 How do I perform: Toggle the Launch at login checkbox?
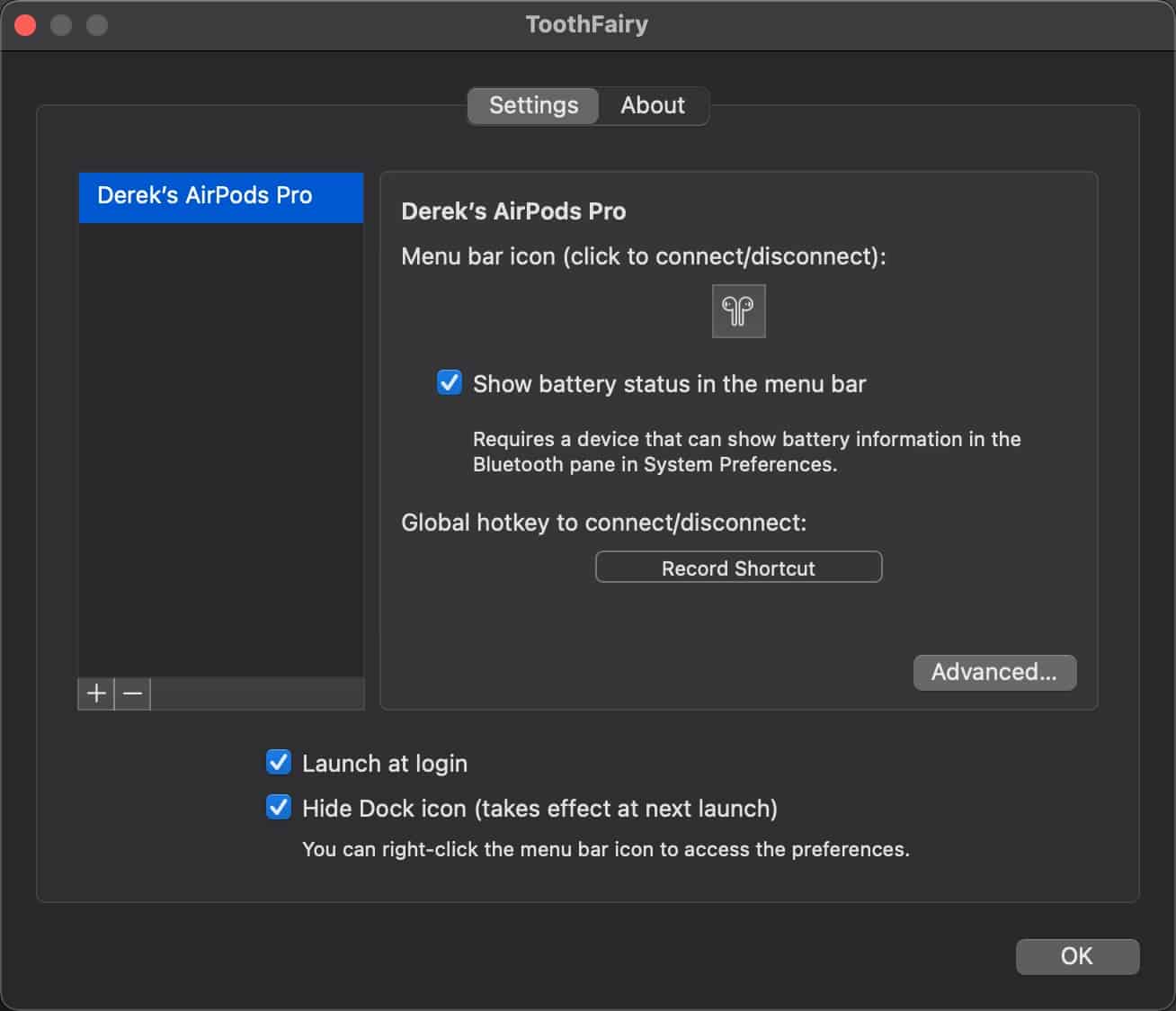279,763
